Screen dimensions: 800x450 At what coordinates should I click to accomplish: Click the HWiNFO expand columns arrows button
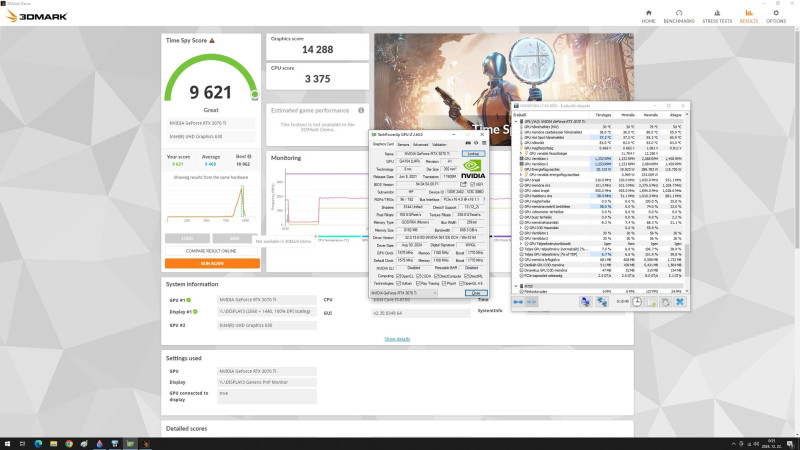(x=518, y=302)
